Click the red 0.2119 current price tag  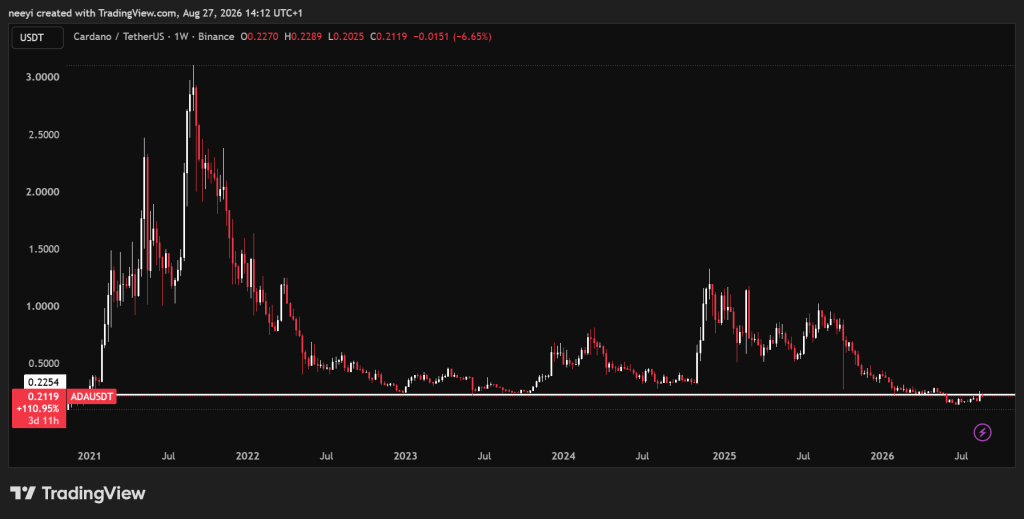pos(43,396)
